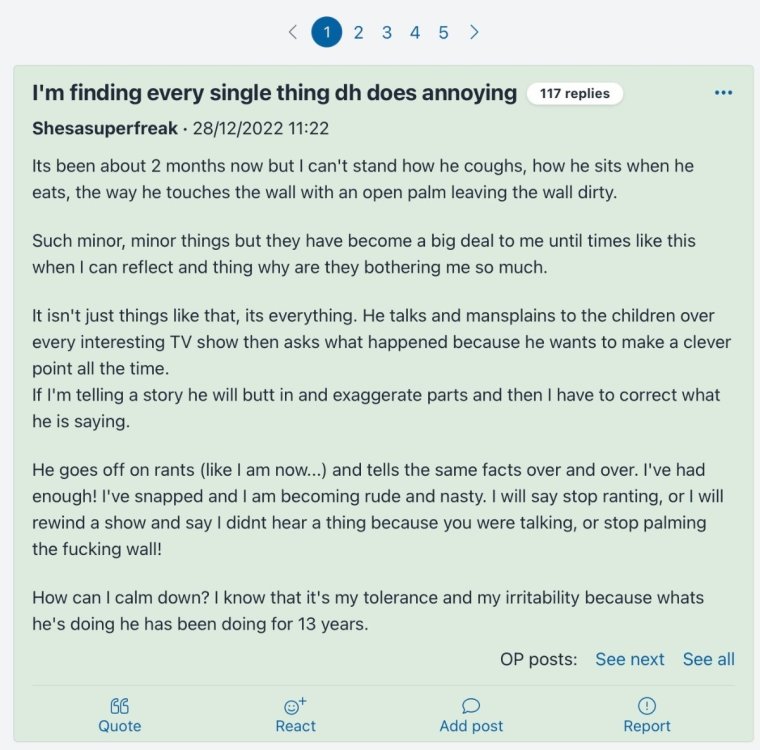Click the Quote speech marks icon
The image size is (760, 750).
click(x=119, y=706)
